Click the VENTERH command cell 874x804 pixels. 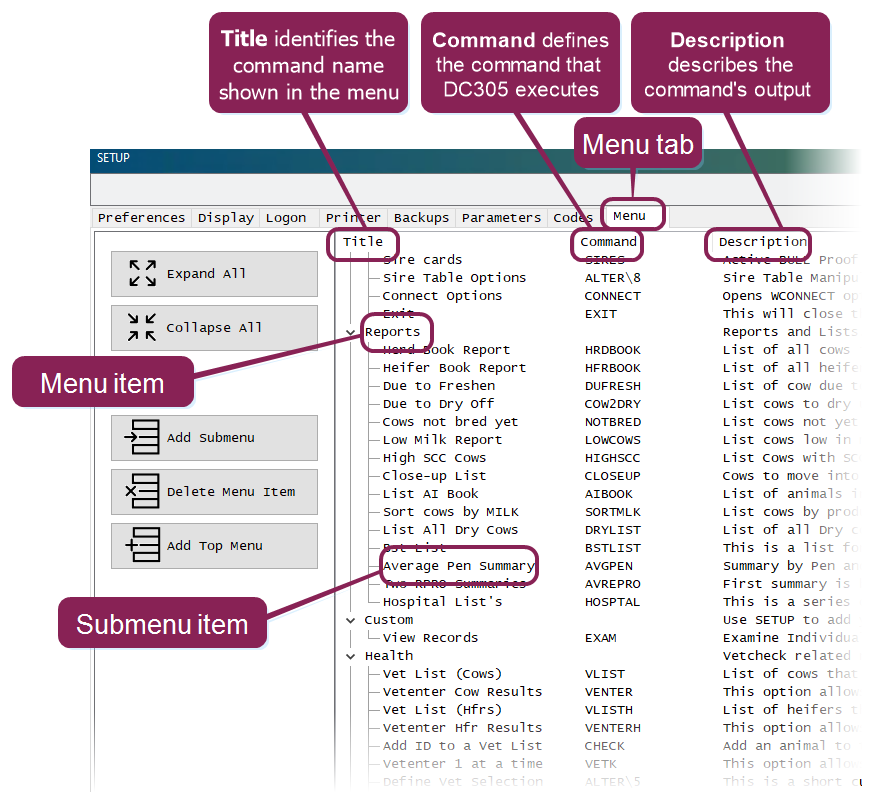coord(613,728)
